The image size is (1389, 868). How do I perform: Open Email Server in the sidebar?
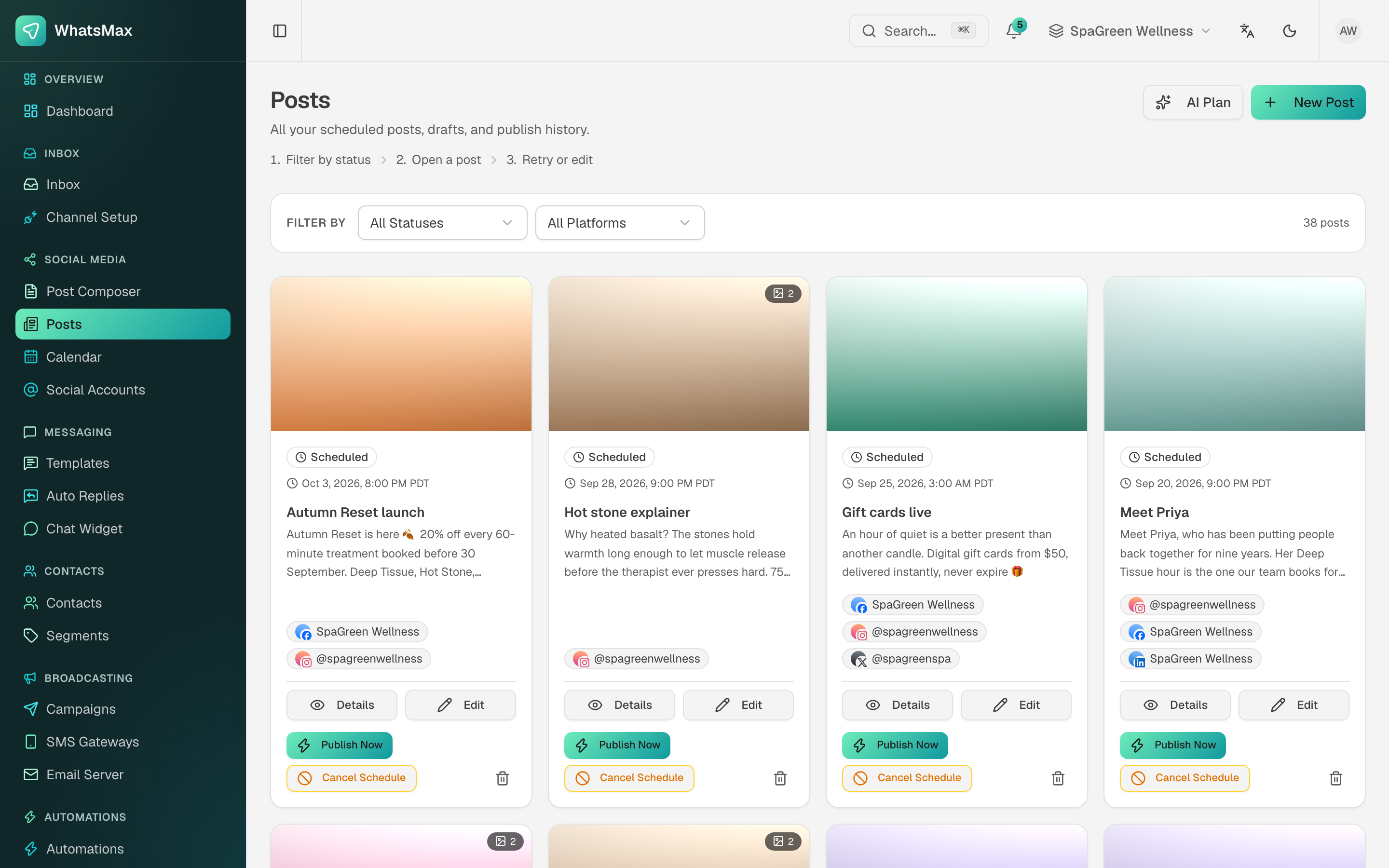pyautogui.click(x=123, y=774)
